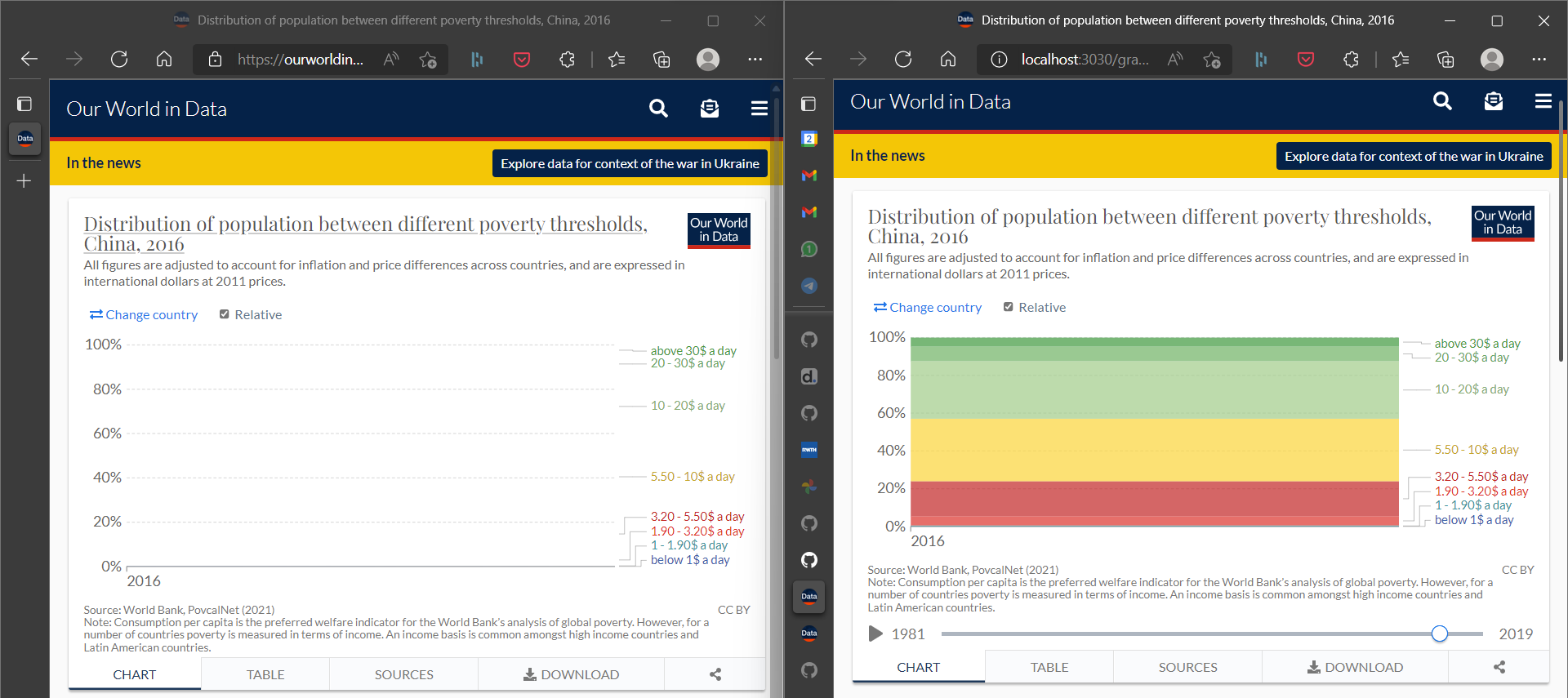Go to the home page in the right browser
The width and height of the screenshot is (1568, 698).
(948, 59)
